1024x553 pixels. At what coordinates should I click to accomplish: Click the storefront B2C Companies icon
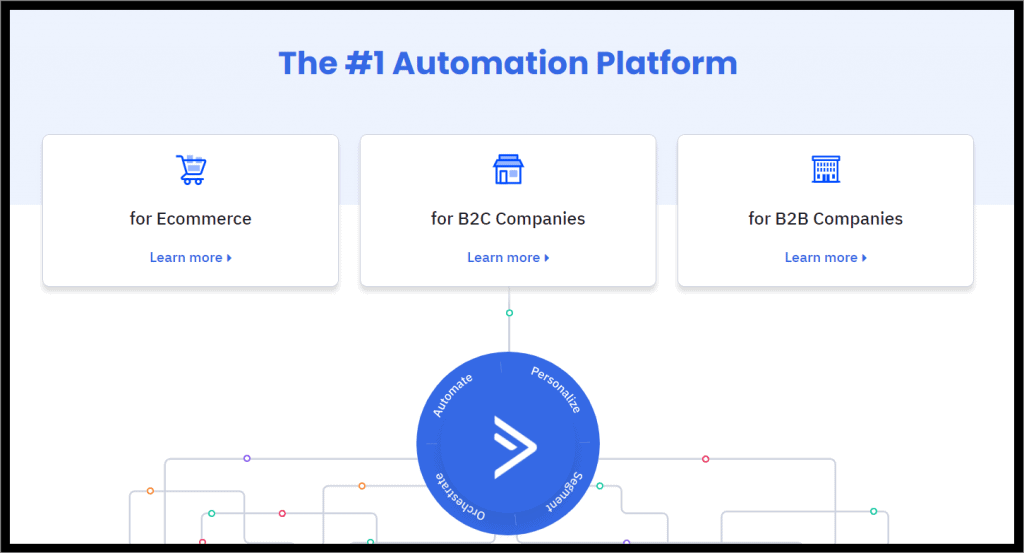tap(508, 169)
